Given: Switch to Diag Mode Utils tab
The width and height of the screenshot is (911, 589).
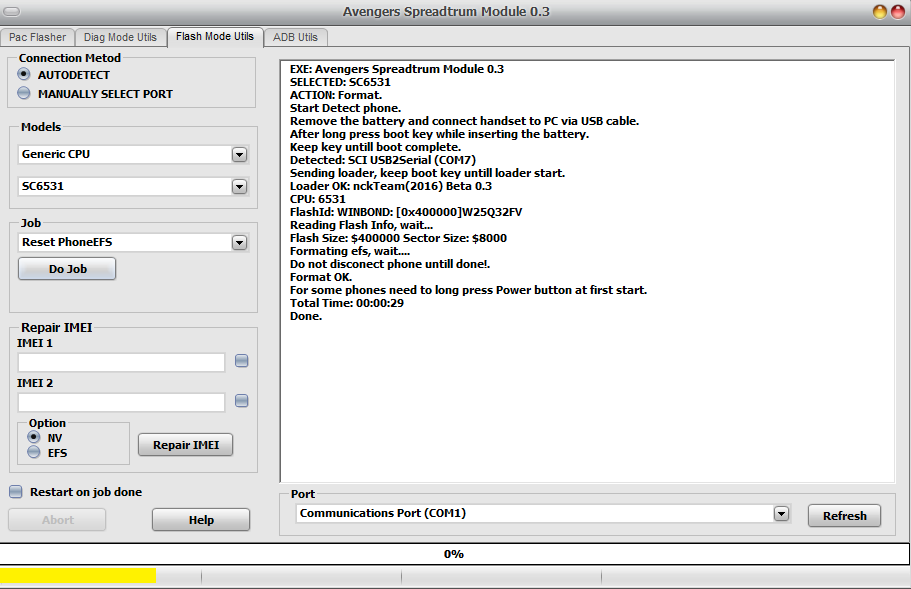Looking at the screenshot, I should [120, 37].
